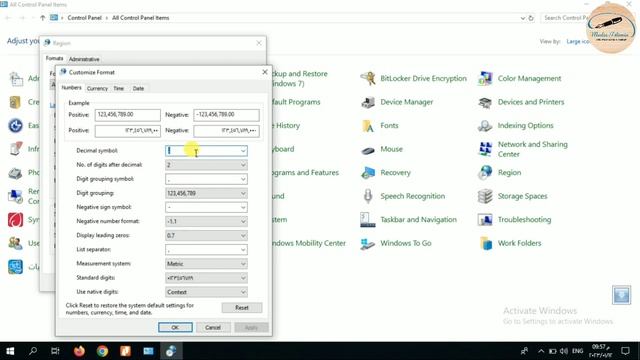Image resolution: width=640 pixels, height=360 pixels.
Task: Switch to the Date tab
Action: [138, 89]
